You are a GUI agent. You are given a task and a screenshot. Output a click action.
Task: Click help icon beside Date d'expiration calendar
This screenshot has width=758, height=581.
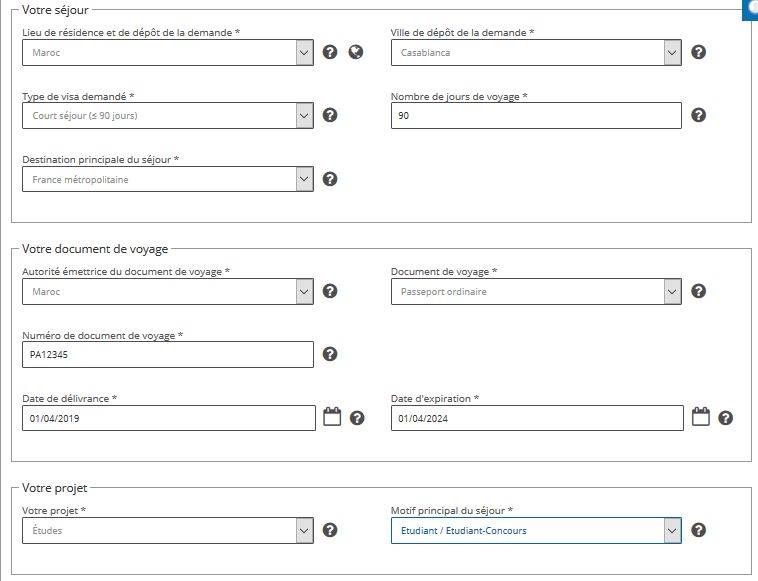(x=725, y=418)
